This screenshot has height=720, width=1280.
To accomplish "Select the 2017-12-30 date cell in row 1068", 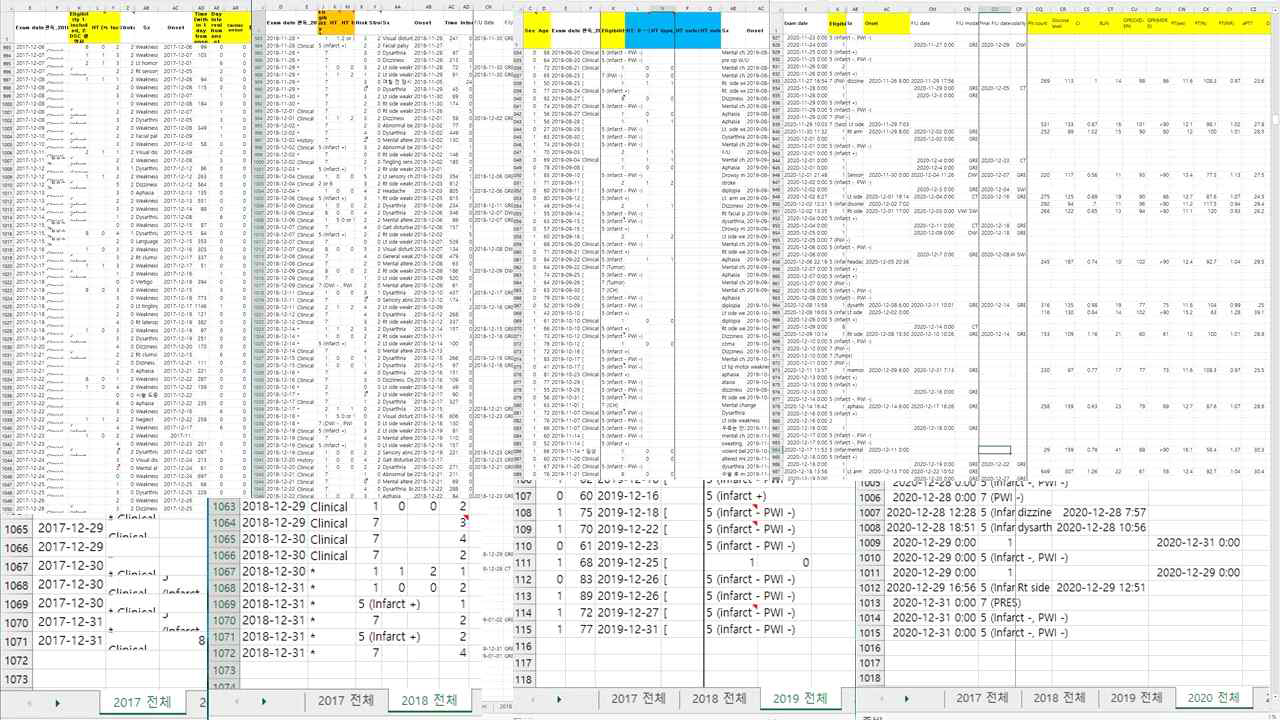I will pos(70,585).
